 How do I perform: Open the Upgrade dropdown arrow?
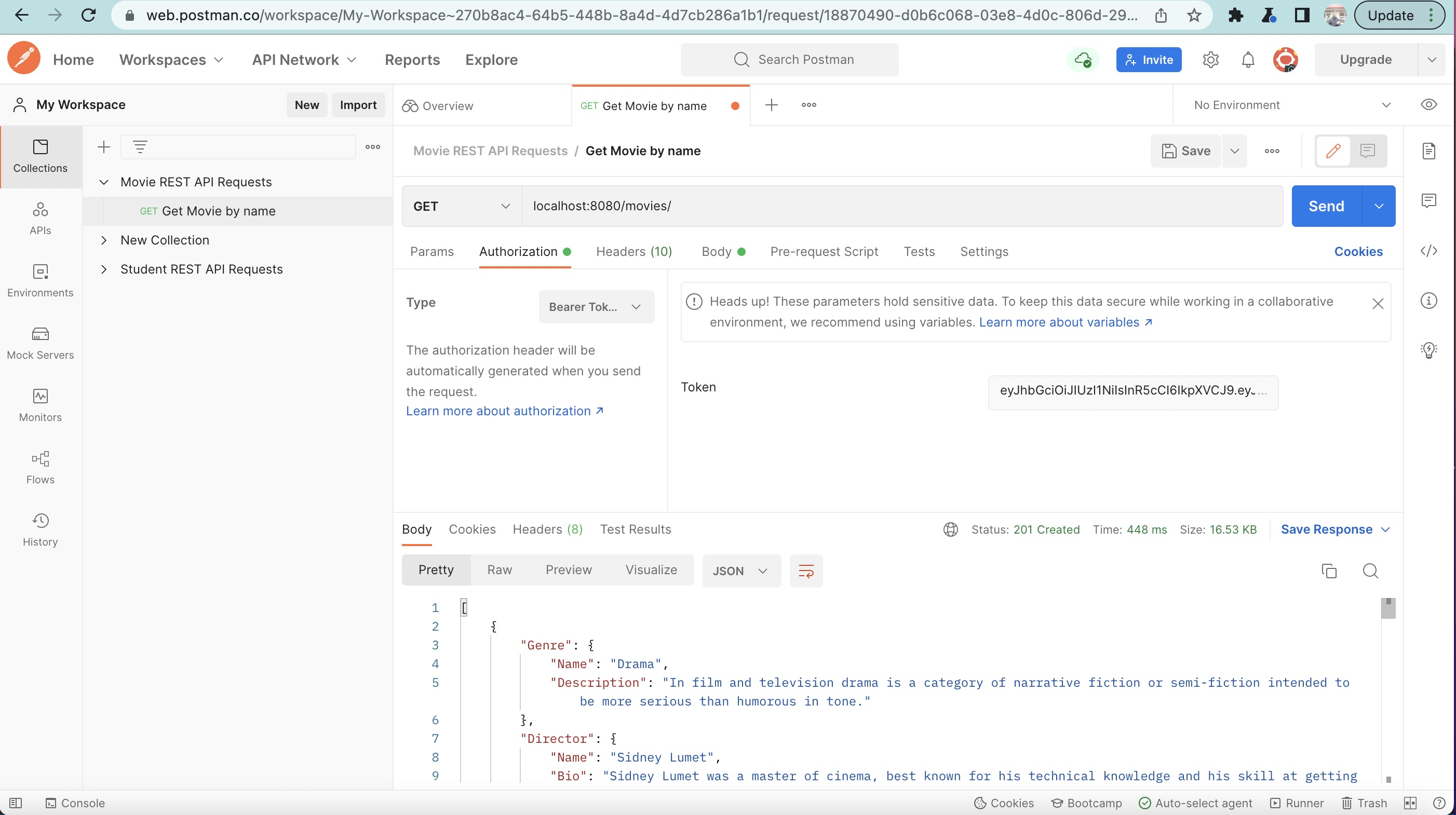click(x=1431, y=59)
